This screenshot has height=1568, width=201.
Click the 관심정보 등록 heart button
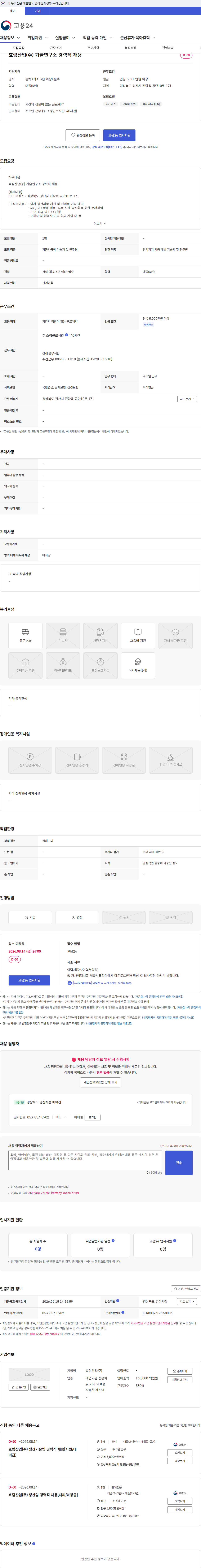tap(82, 135)
